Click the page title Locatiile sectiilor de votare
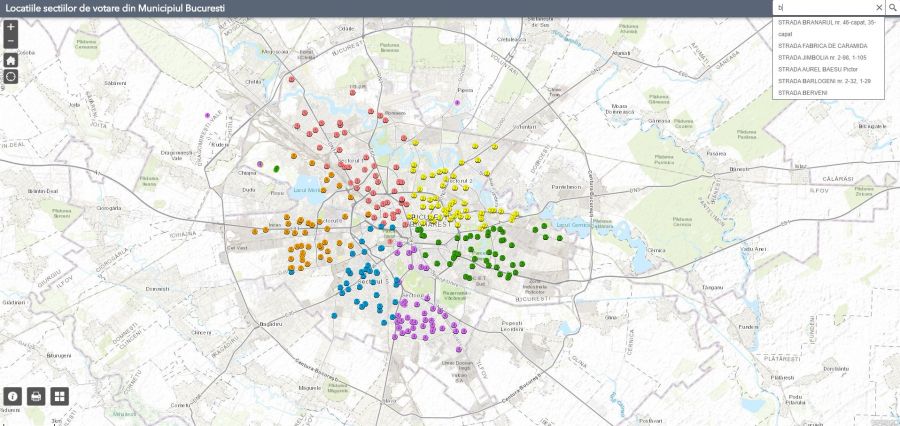Image resolution: width=900 pixels, height=426 pixels. coord(115,8)
